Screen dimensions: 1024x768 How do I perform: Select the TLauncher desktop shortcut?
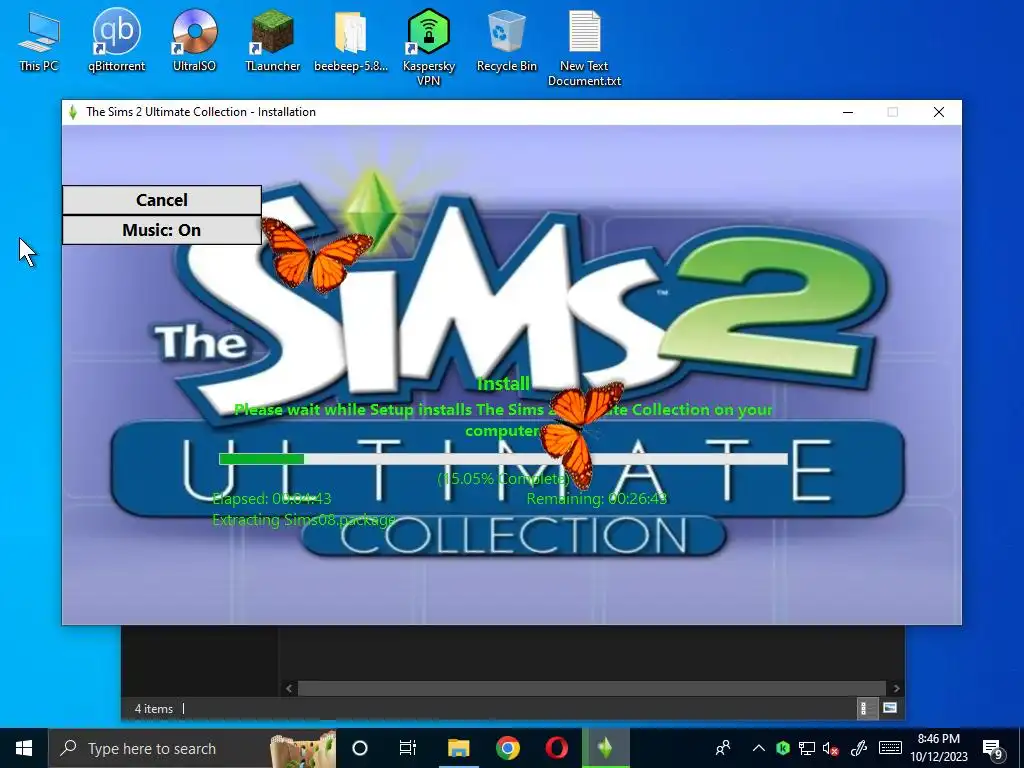coord(272,42)
